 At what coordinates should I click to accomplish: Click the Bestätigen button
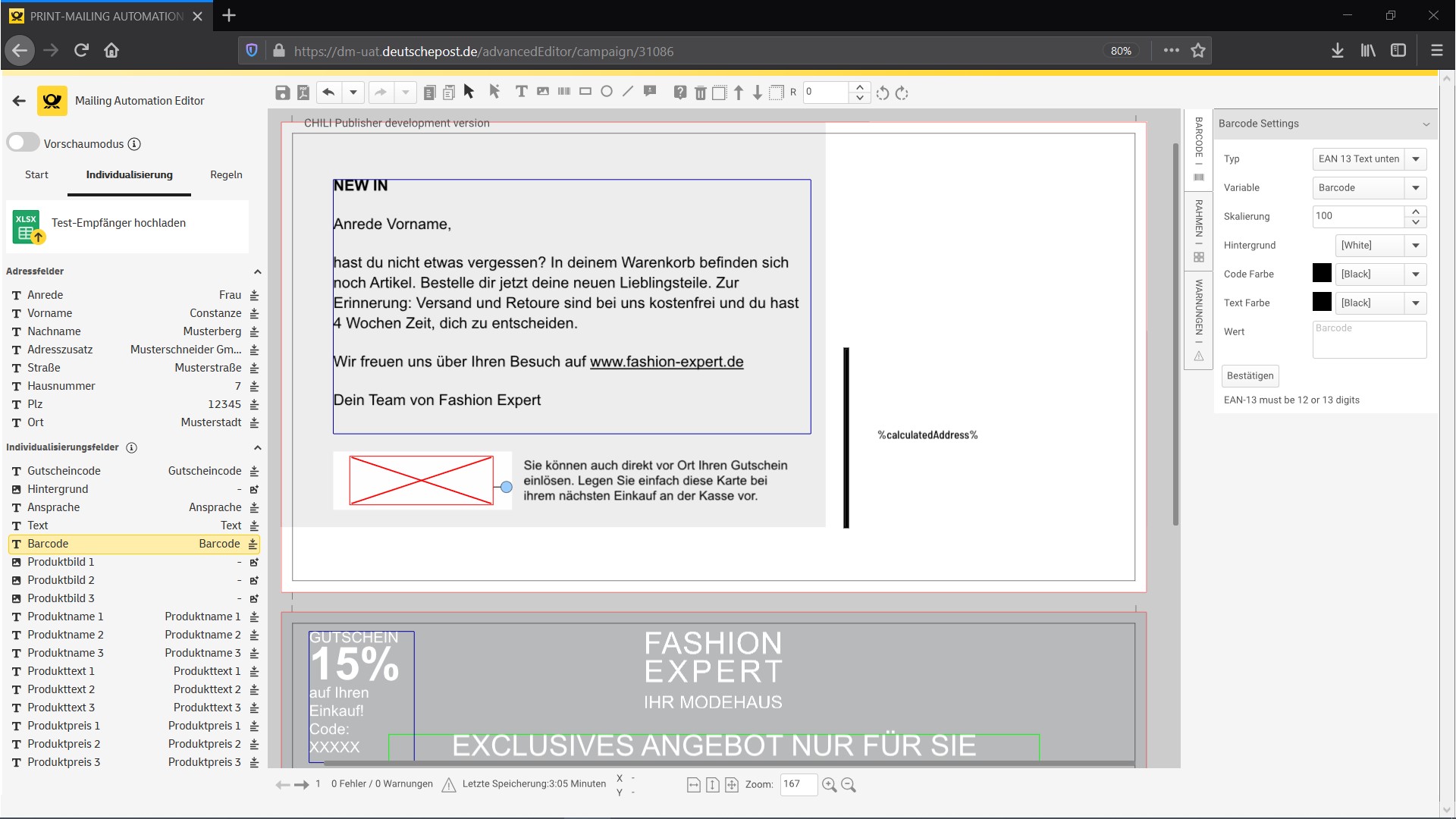tap(1250, 375)
